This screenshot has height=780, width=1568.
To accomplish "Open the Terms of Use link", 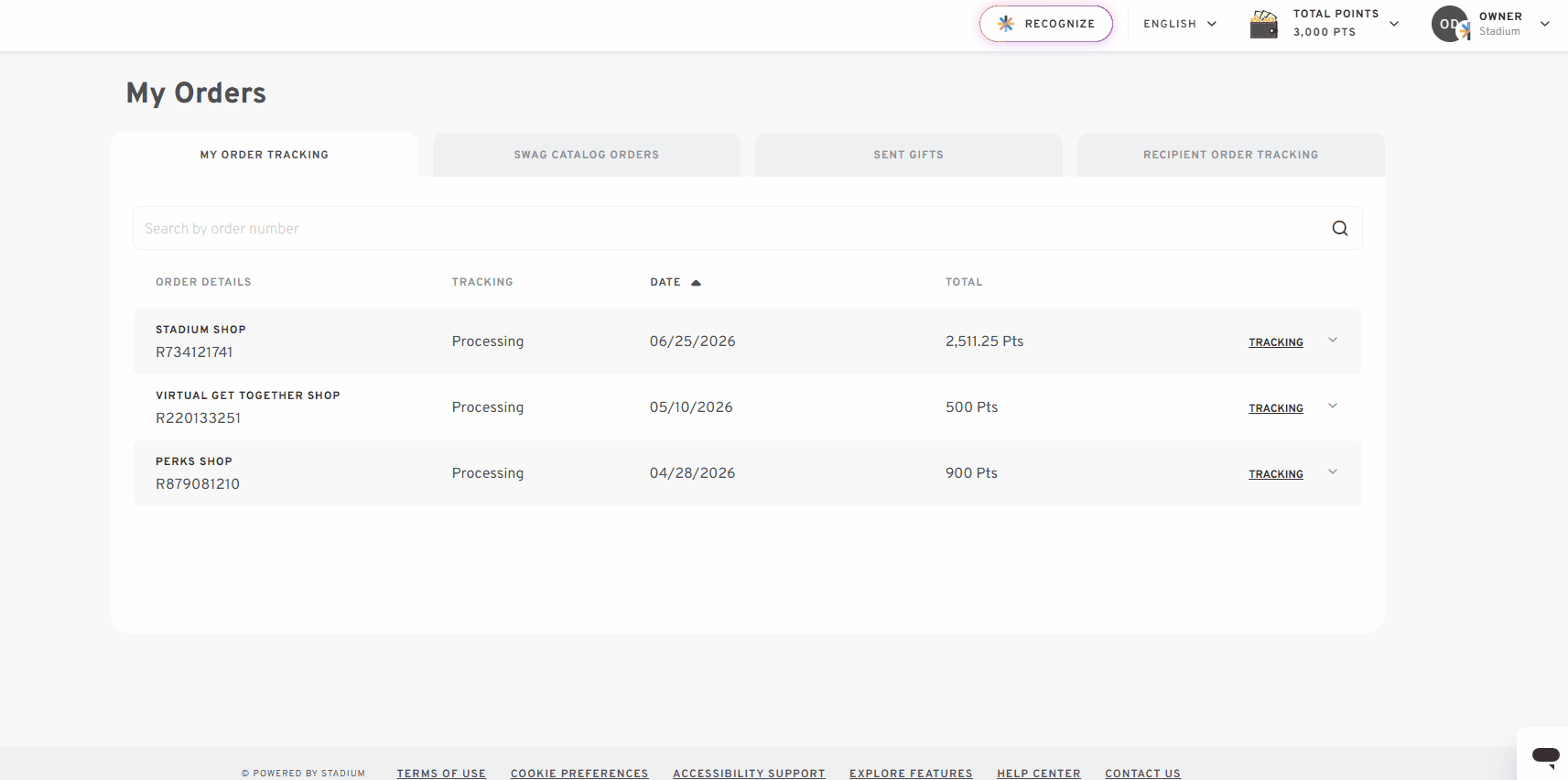I will coord(441,774).
